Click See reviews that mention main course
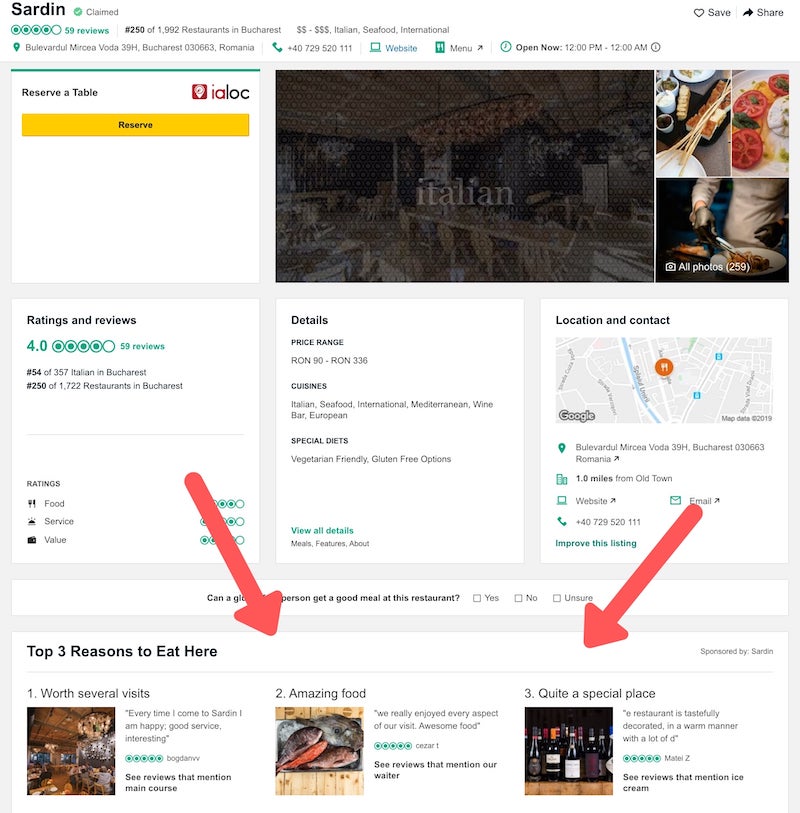Viewport: 800px width, 813px height. click(178, 782)
